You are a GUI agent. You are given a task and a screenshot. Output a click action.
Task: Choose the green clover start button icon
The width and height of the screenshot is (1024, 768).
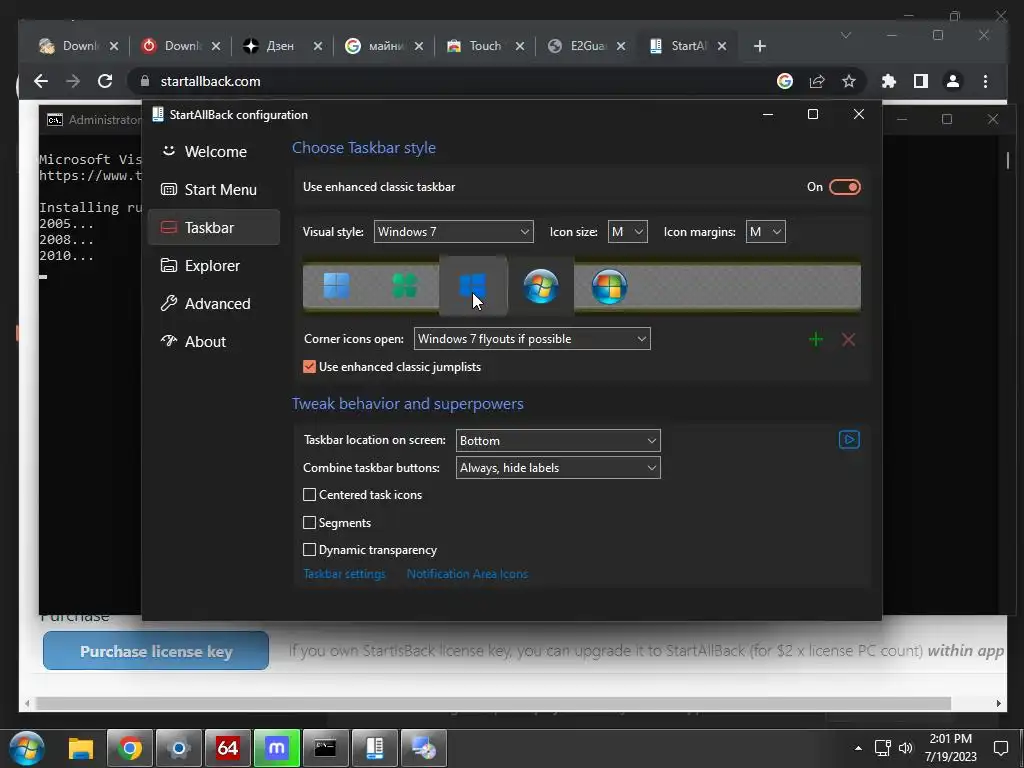pos(405,286)
